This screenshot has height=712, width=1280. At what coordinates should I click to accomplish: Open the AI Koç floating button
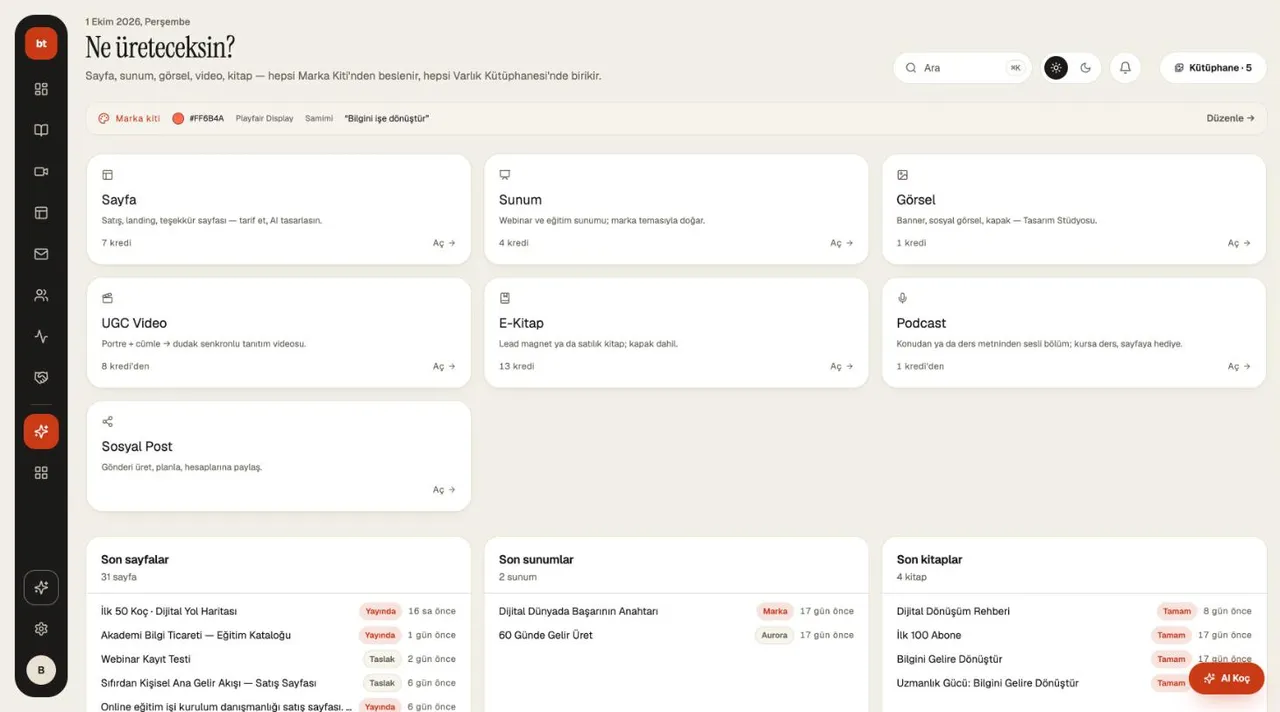click(x=1227, y=678)
